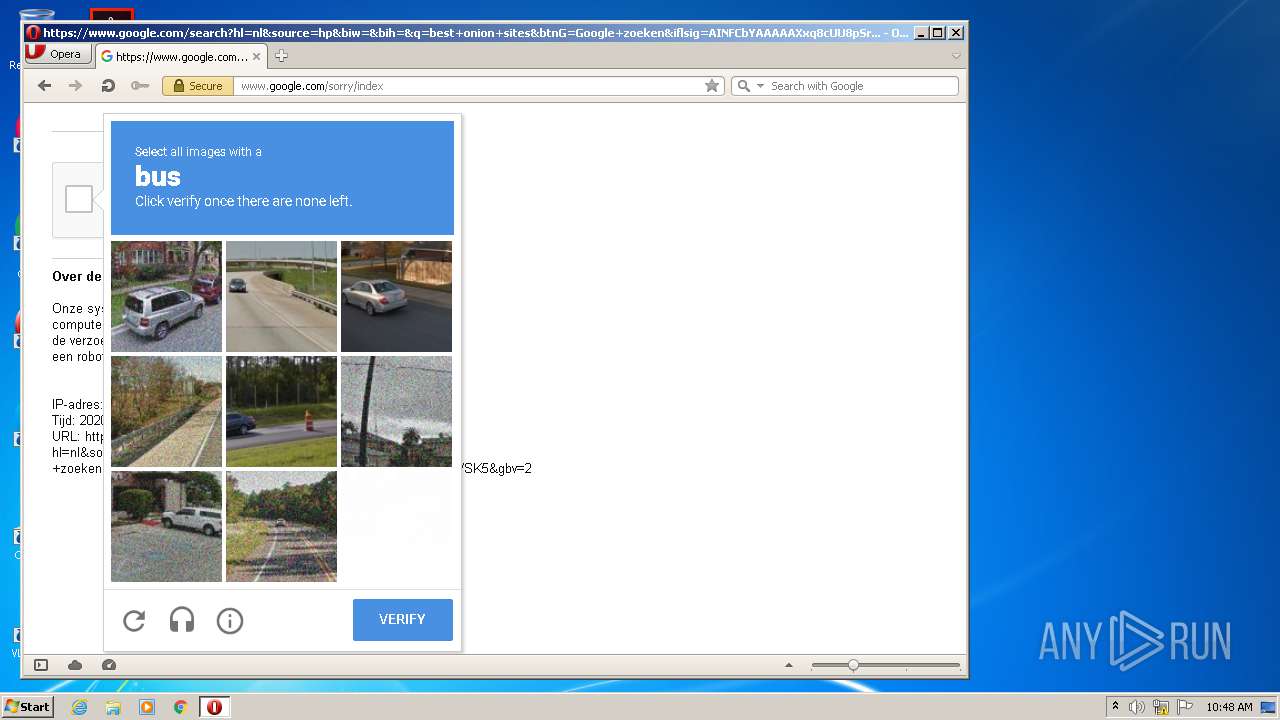Open a new tab with the plus button
This screenshot has height=720, width=1280.
click(281, 56)
